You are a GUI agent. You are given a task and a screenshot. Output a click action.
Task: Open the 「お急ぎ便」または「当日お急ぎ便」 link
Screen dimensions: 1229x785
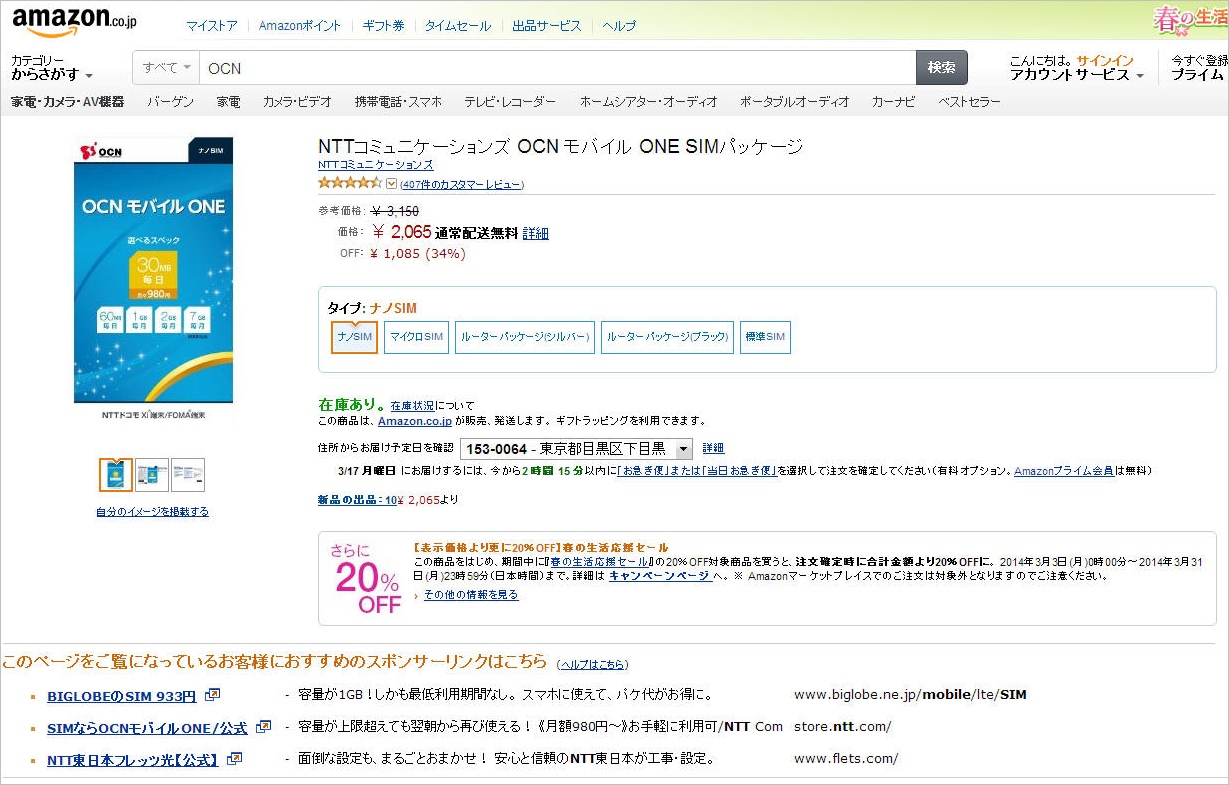point(697,471)
